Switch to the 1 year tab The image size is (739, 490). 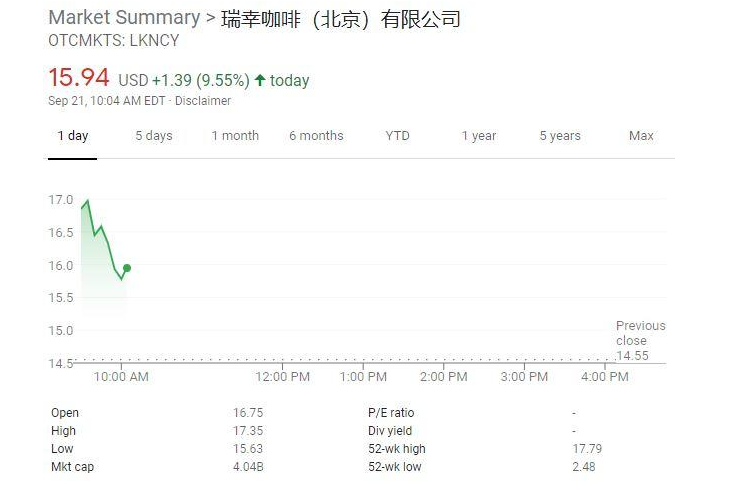(x=478, y=136)
